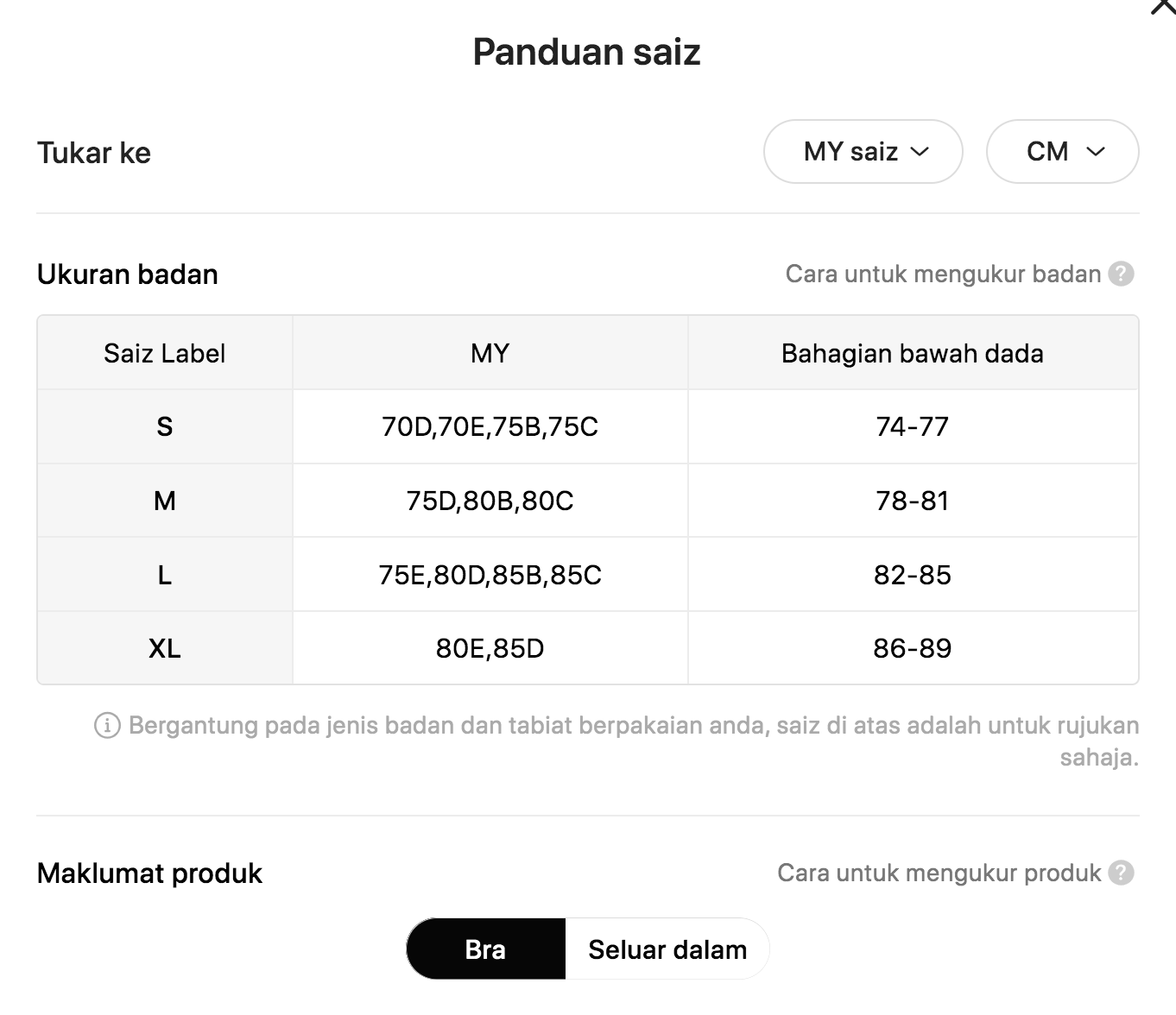Click help icon beside mengukur produk
Image resolution: width=1176 pixels, height=1015 pixels.
[1121, 873]
